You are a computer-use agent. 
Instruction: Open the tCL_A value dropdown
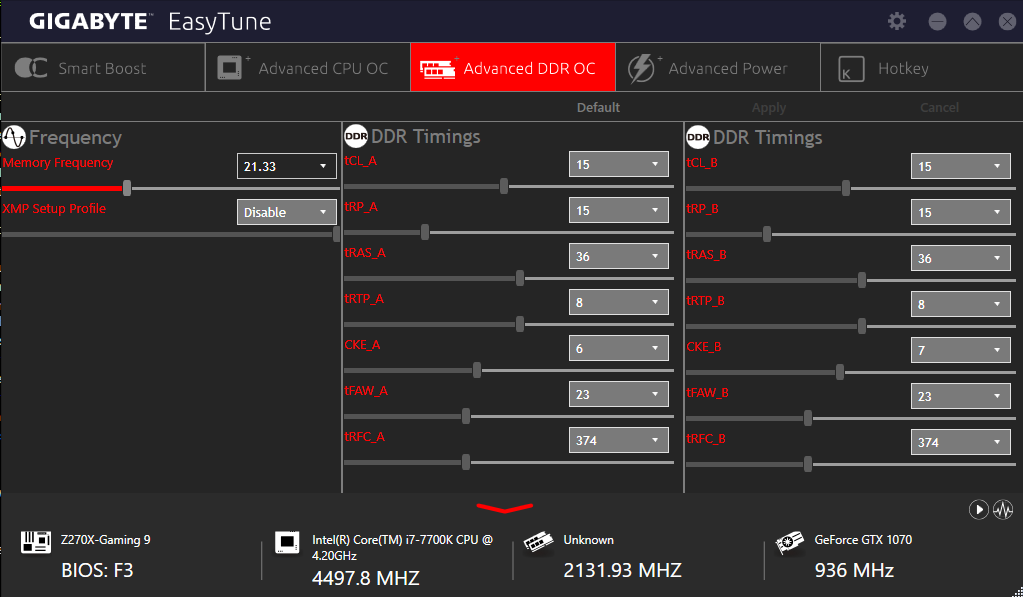coord(618,164)
